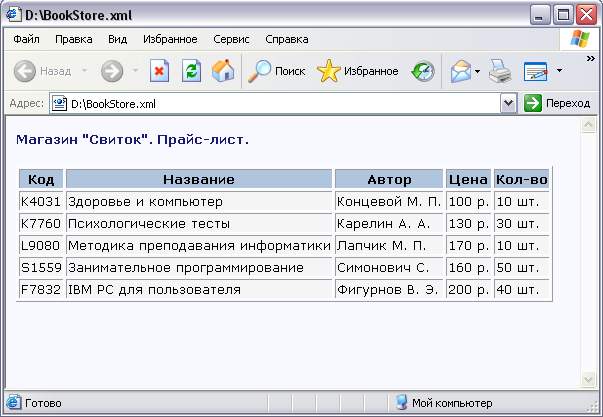This screenshot has height=417, width=603.
Task: Click the green Go arrow icon
Action: pyautogui.click(x=533, y=103)
